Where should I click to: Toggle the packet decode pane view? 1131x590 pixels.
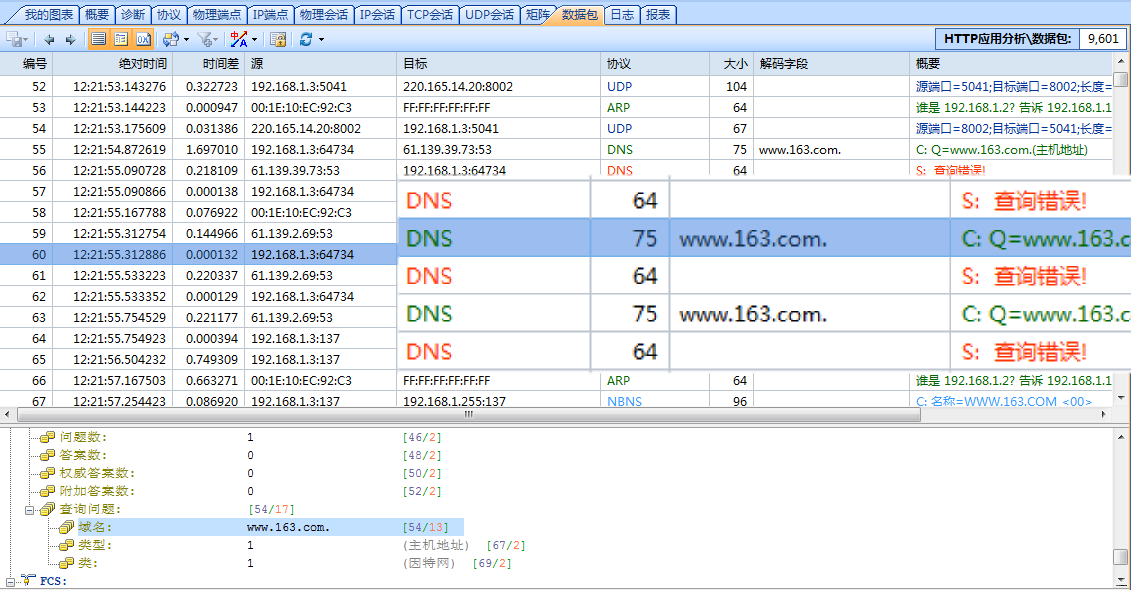click(119, 38)
